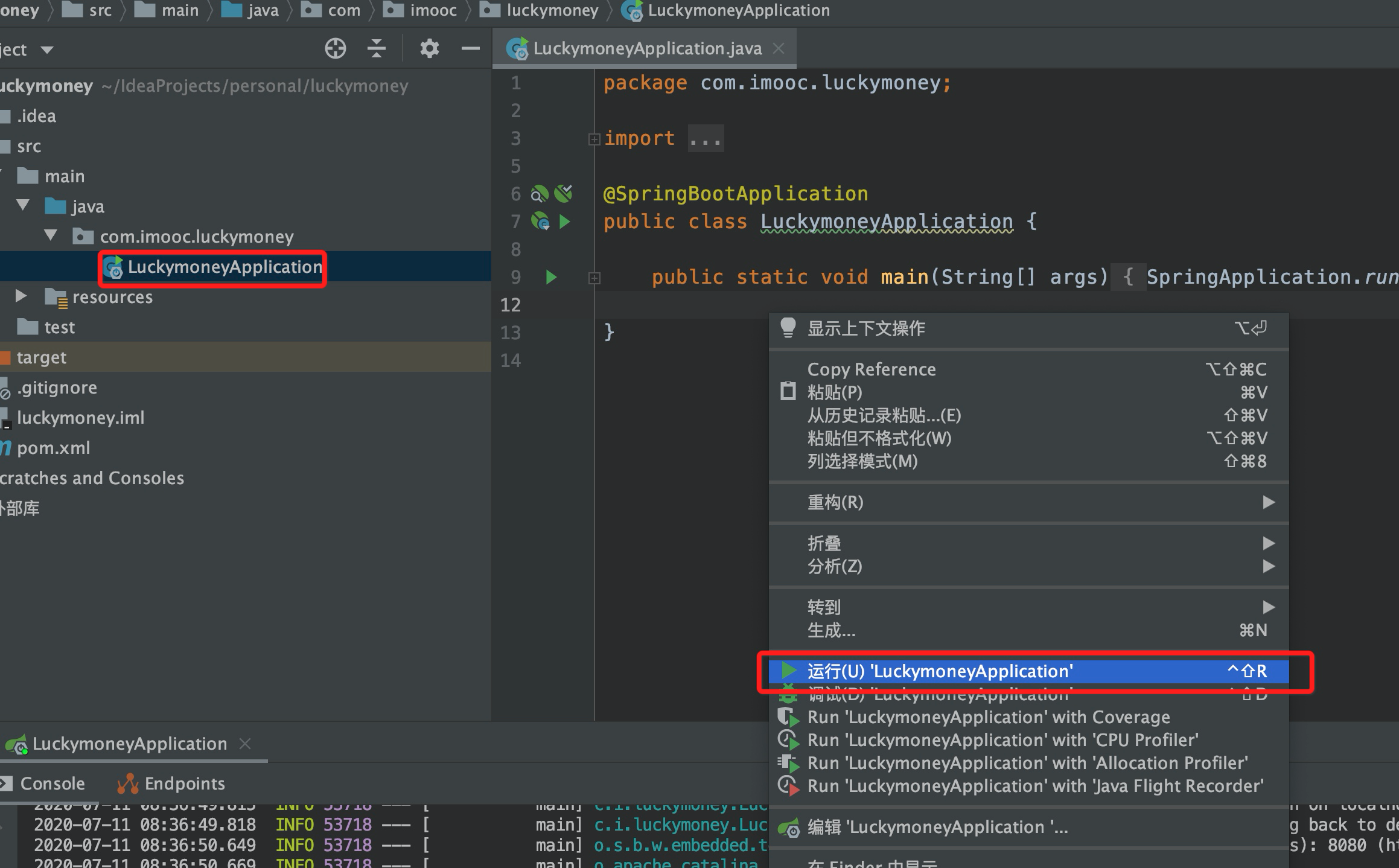Open 折叠 submenu
The width and height of the screenshot is (1399, 868).
click(x=1029, y=543)
